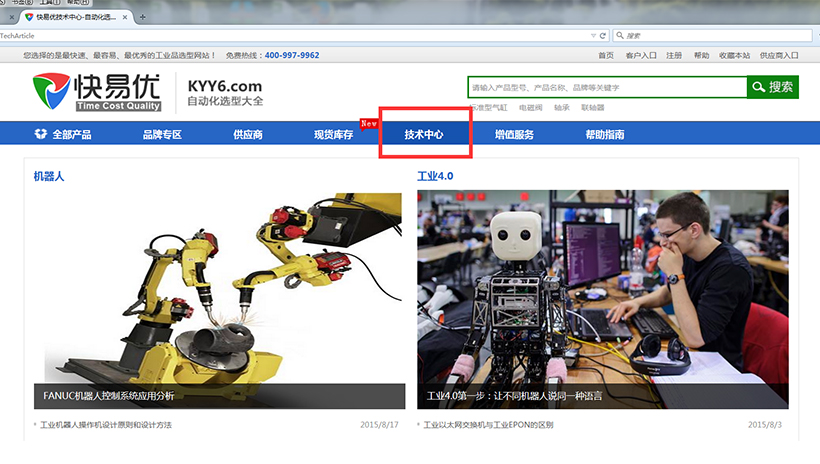Image resolution: width=820 pixels, height=464 pixels.
Task: Open 工业机器人操作机设计原则和设计方法 article
Action: tap(106, 425)
